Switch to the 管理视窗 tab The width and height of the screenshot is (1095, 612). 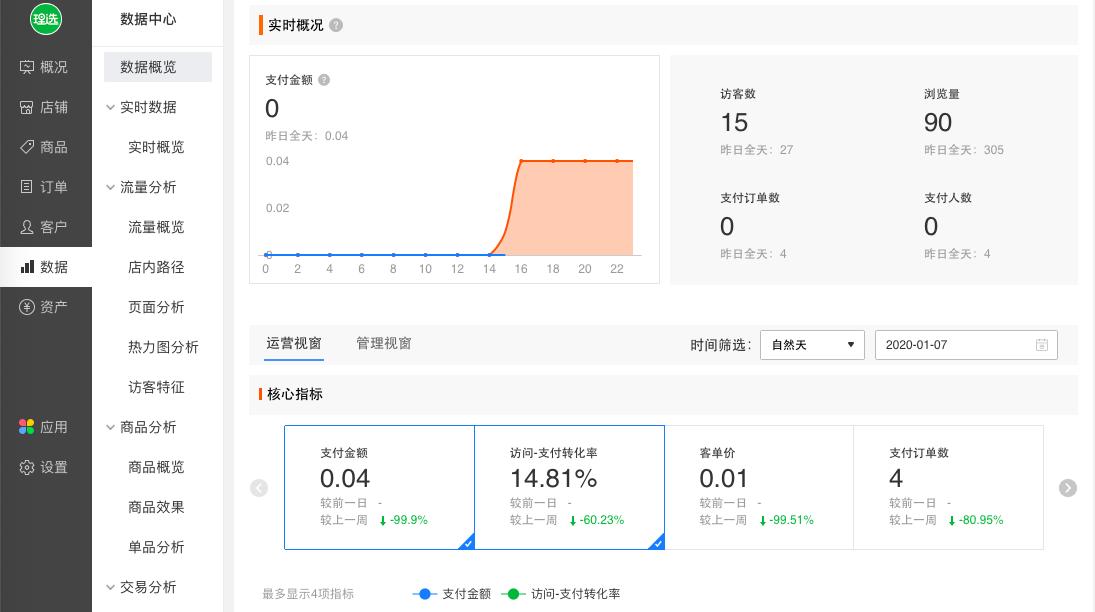pos(383,343)
